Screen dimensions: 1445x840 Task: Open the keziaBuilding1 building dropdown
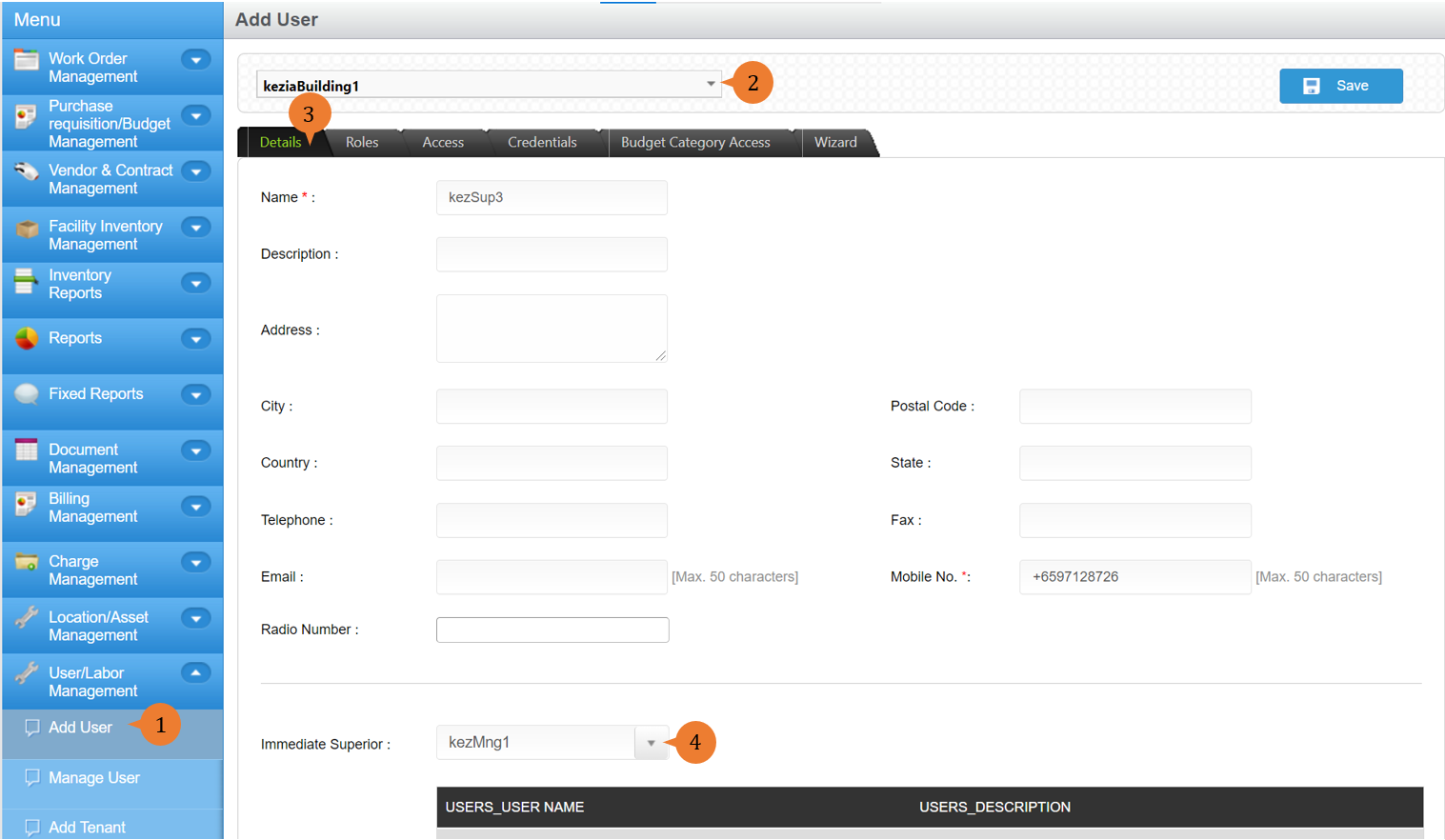[x=489, y=85]
